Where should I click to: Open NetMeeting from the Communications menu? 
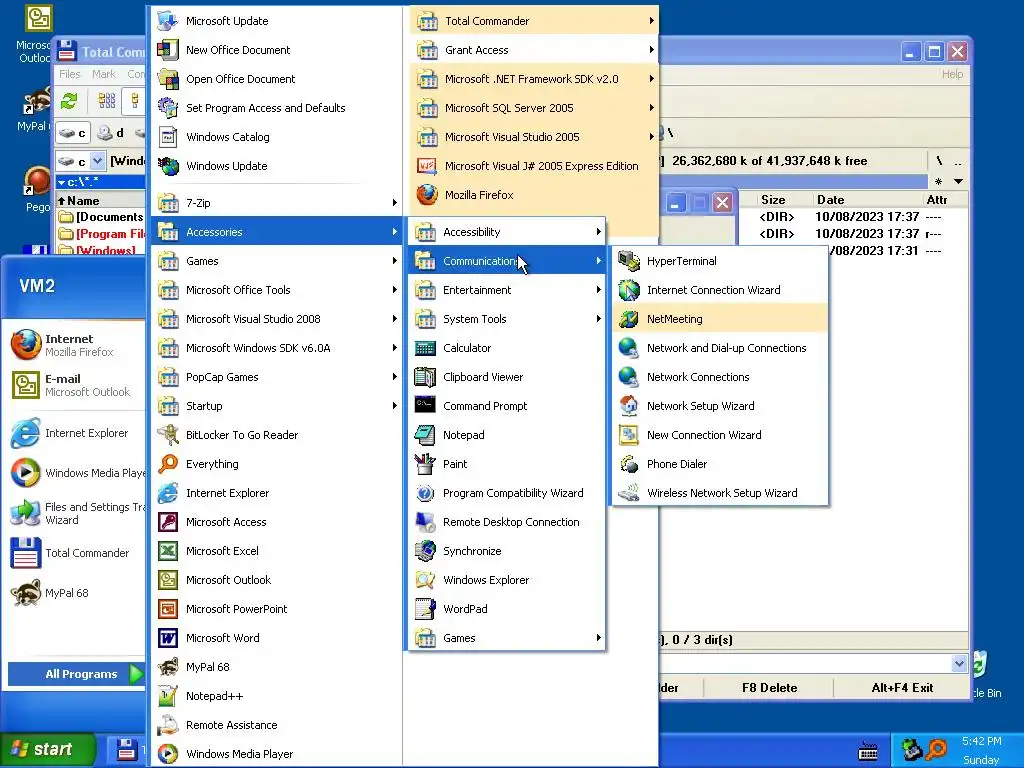720,319
